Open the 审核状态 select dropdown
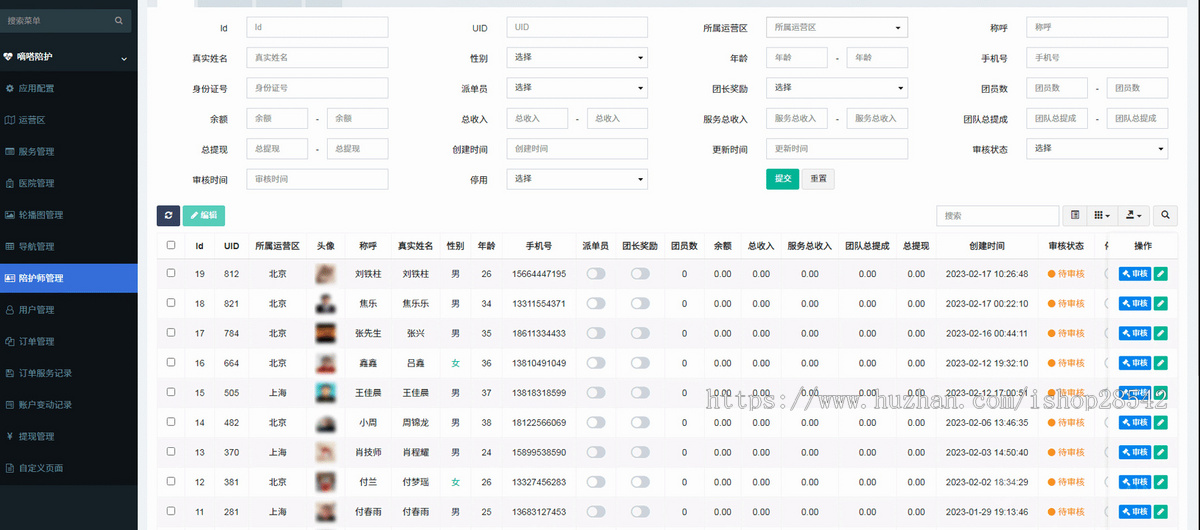The image size is (1200, 530). [x=1097, y=149]
